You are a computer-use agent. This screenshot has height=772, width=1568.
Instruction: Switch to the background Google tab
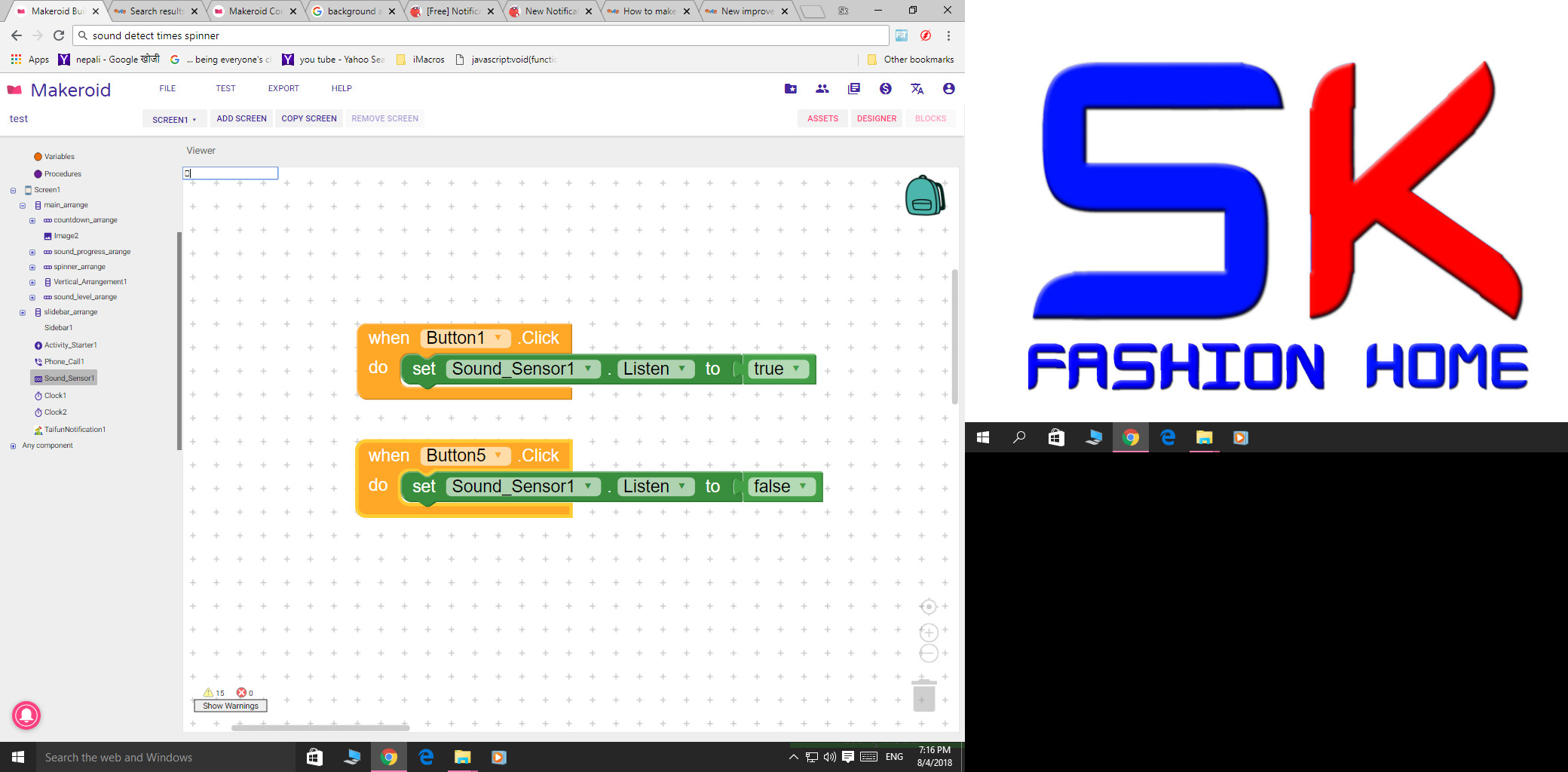(354, 11)
